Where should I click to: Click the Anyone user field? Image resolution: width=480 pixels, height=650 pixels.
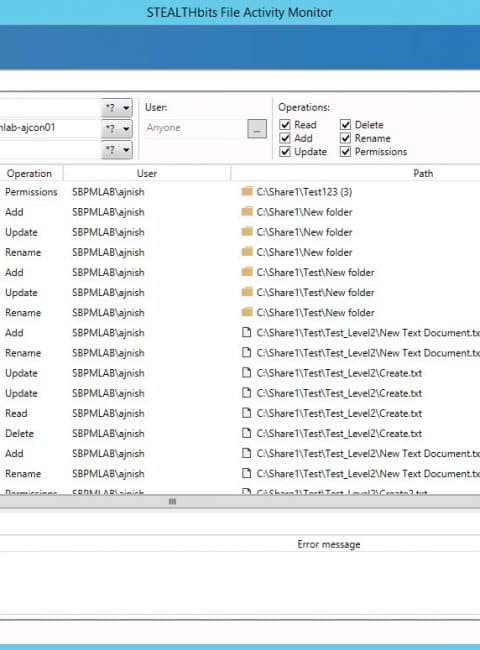pyautogui.click(x=194, y=128)
